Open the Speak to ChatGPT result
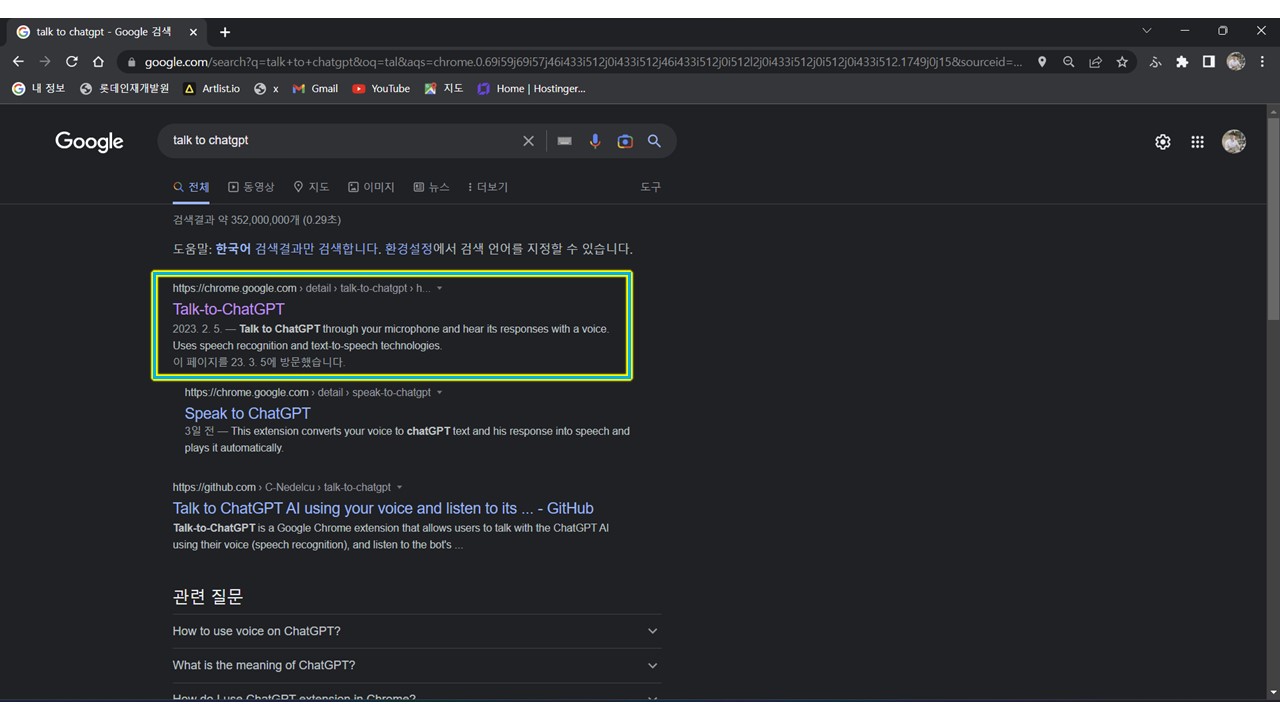 [x=247, y=413]
